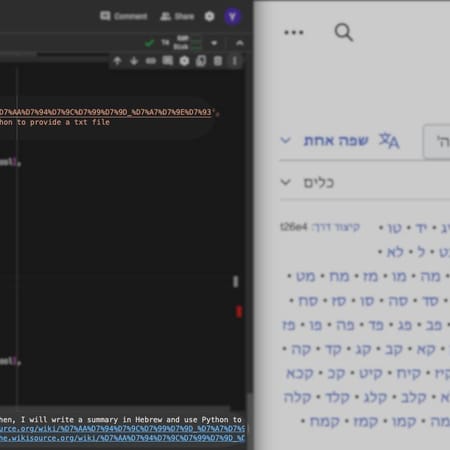
Task: Open chapter link מז
Action: tap(370, 276)
